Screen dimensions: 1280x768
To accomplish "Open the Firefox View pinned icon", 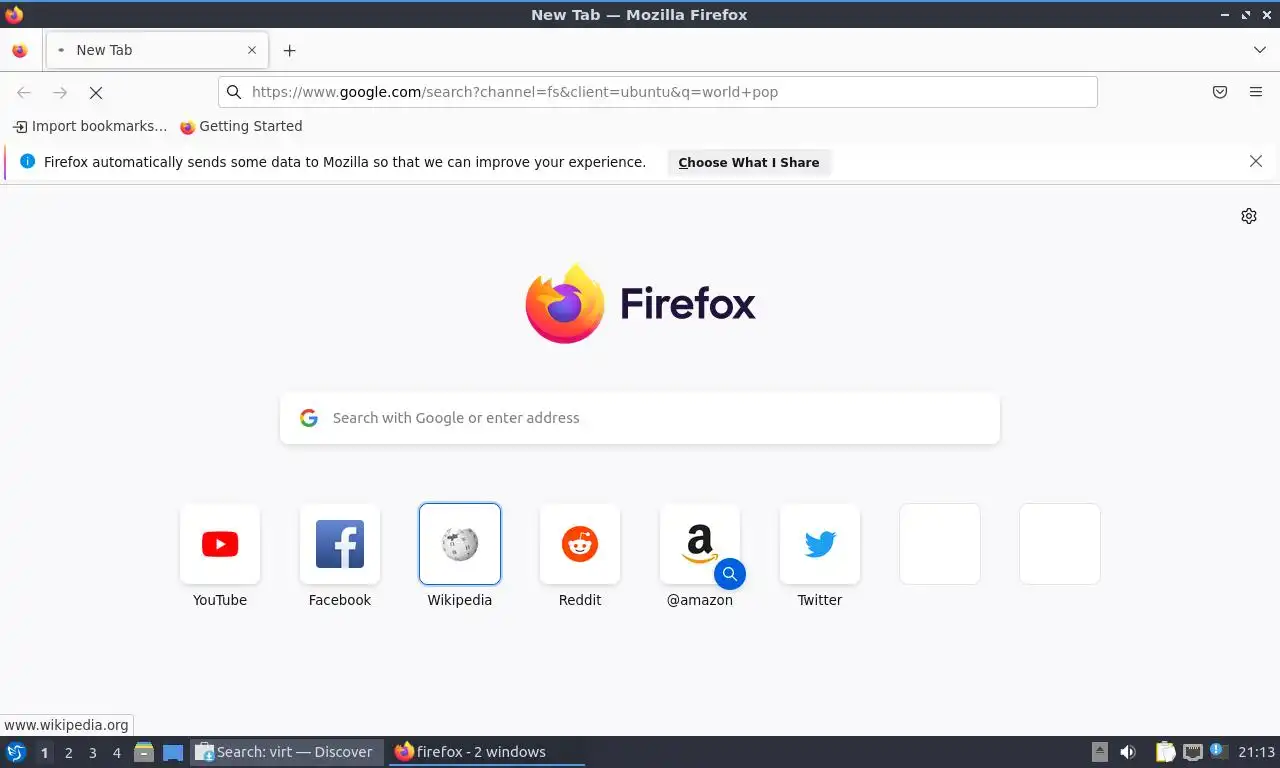I will (x=19, y=50).
